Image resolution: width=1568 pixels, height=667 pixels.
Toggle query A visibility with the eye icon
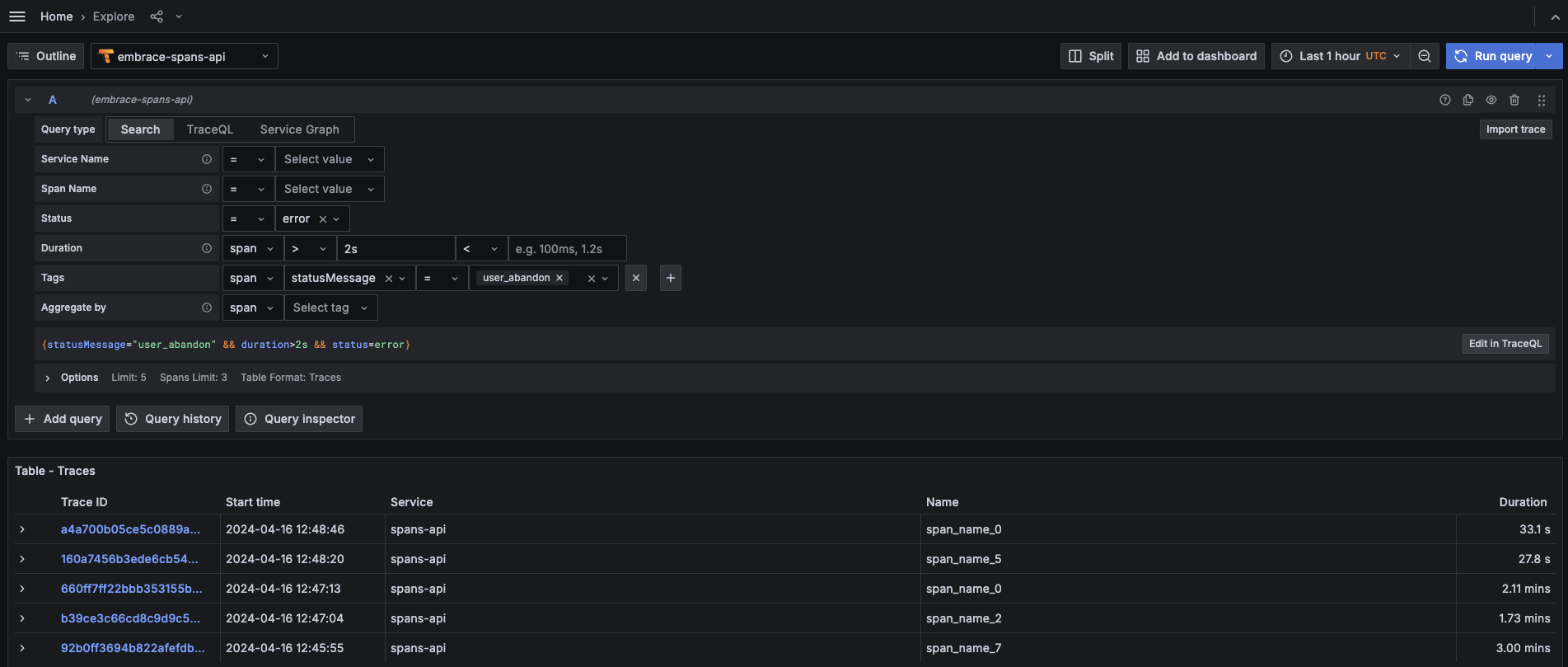pyautogui.click(x=1491, y=100)
